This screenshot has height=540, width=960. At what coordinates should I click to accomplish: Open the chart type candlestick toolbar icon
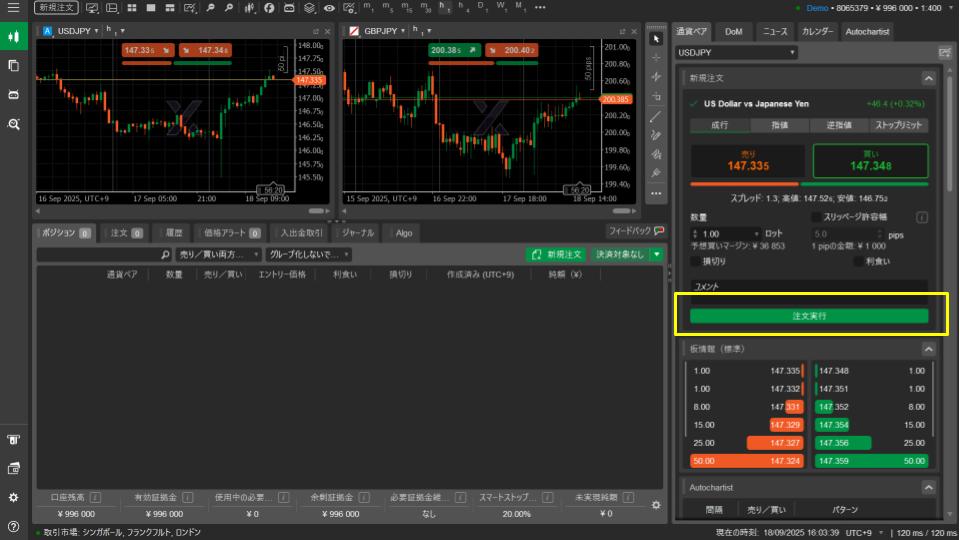pos(249,8)
